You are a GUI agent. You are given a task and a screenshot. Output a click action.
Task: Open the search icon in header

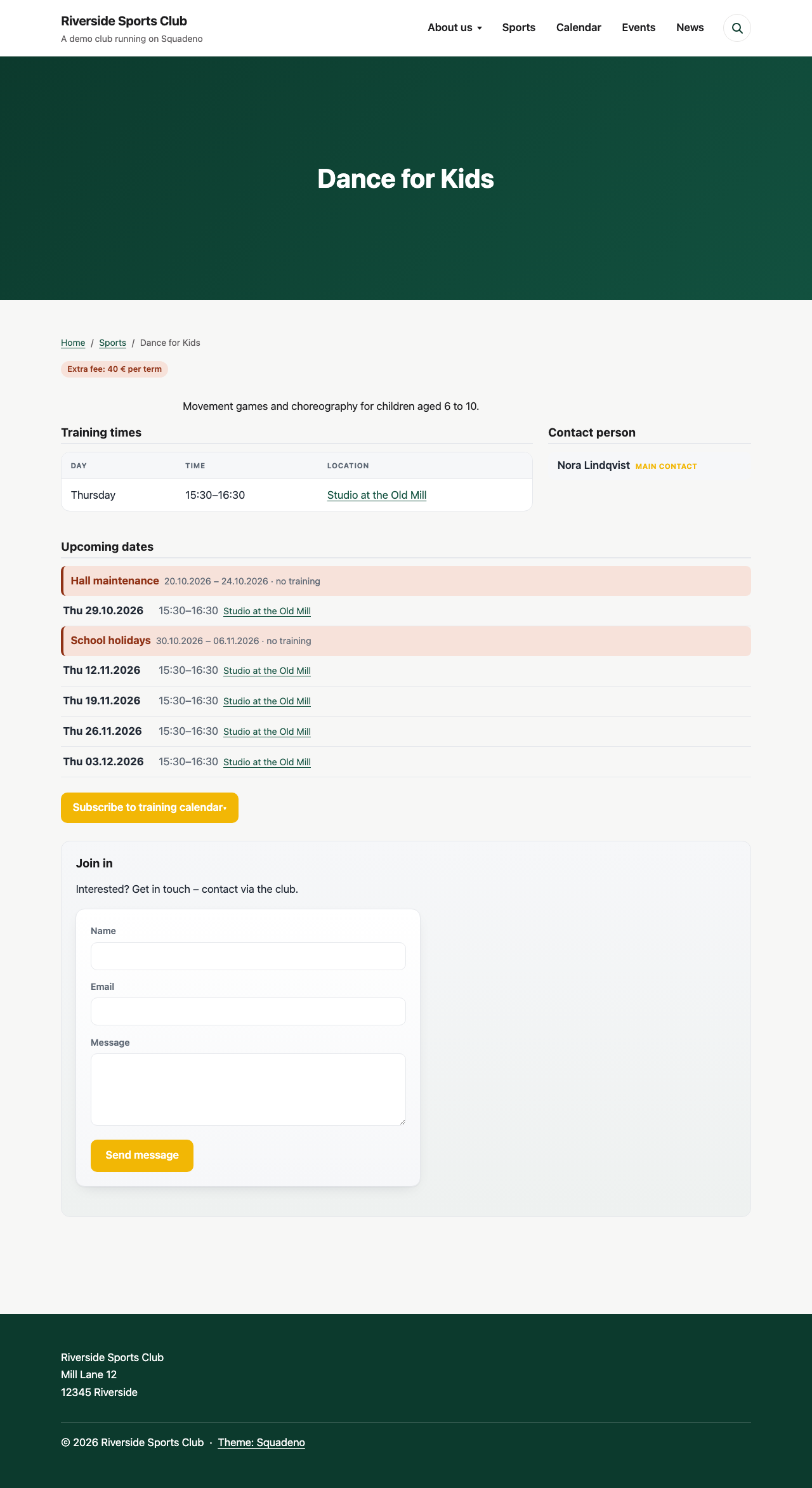click(x=737, y=28)
